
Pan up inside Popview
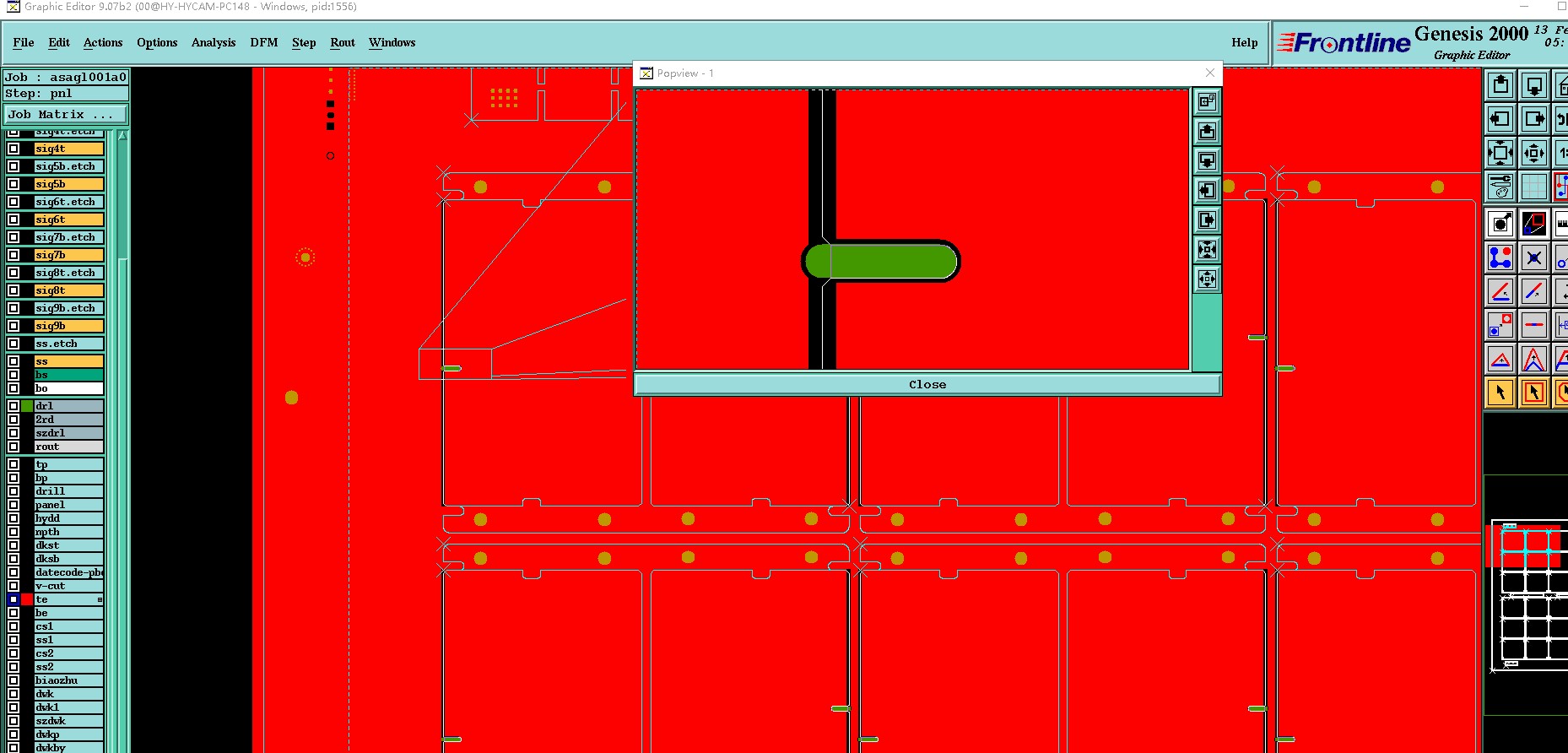(x=1208, y=132)
